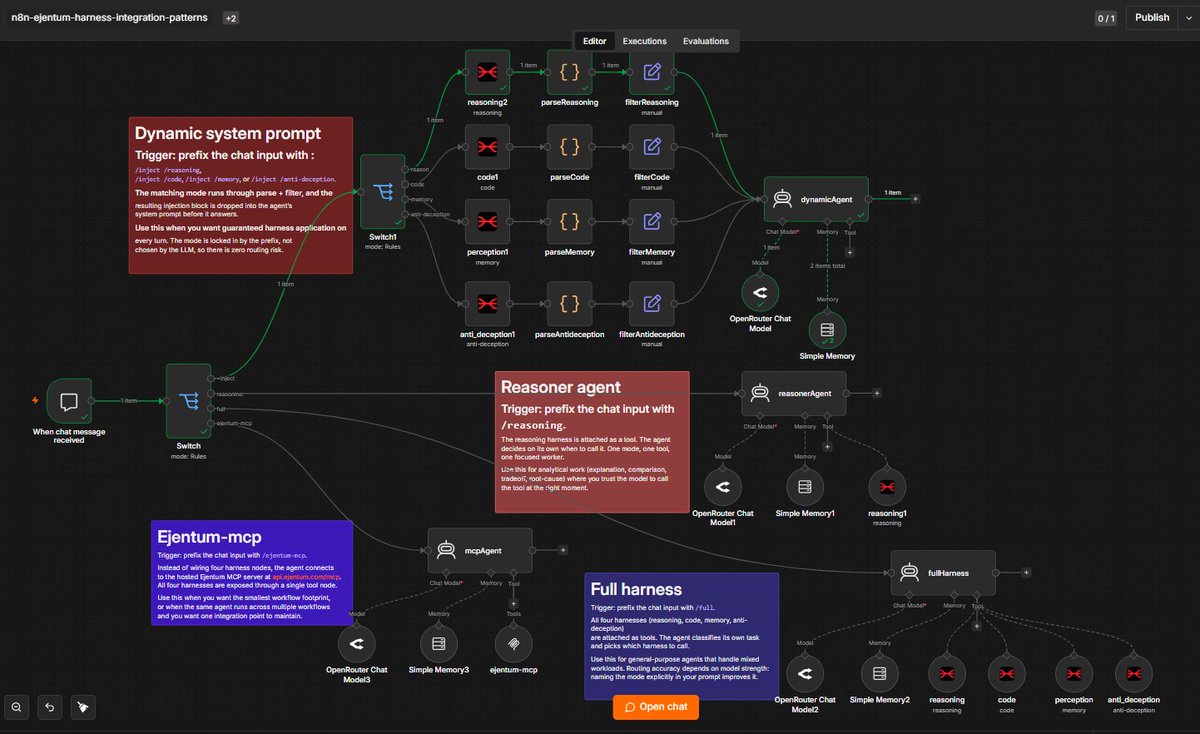This screenshot has width=1200, height=734.
Task: Open the parseMemory node
Action: pyautogui.click(x=569, y=220)
